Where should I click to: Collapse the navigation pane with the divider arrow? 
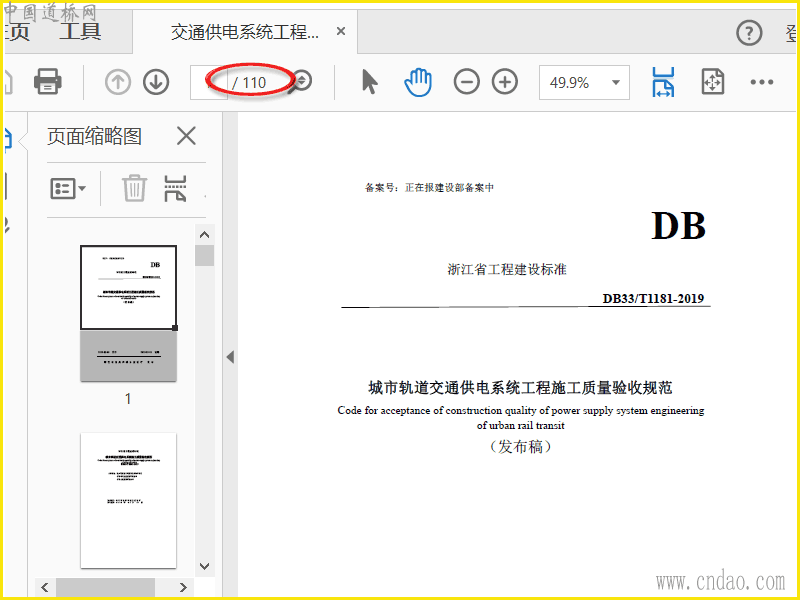click(230, 357)
